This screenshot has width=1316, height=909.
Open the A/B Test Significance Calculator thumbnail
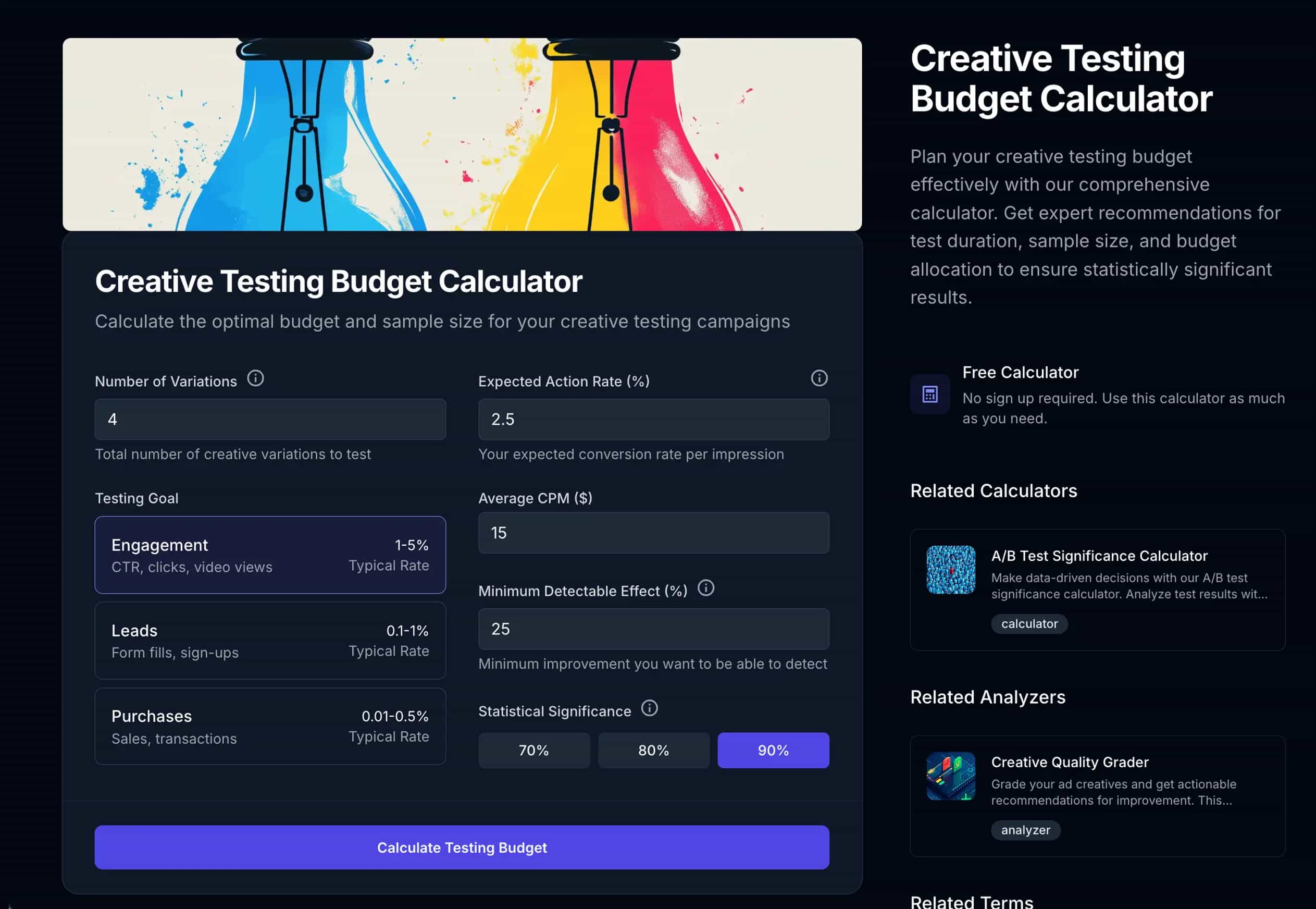[951, 570]
